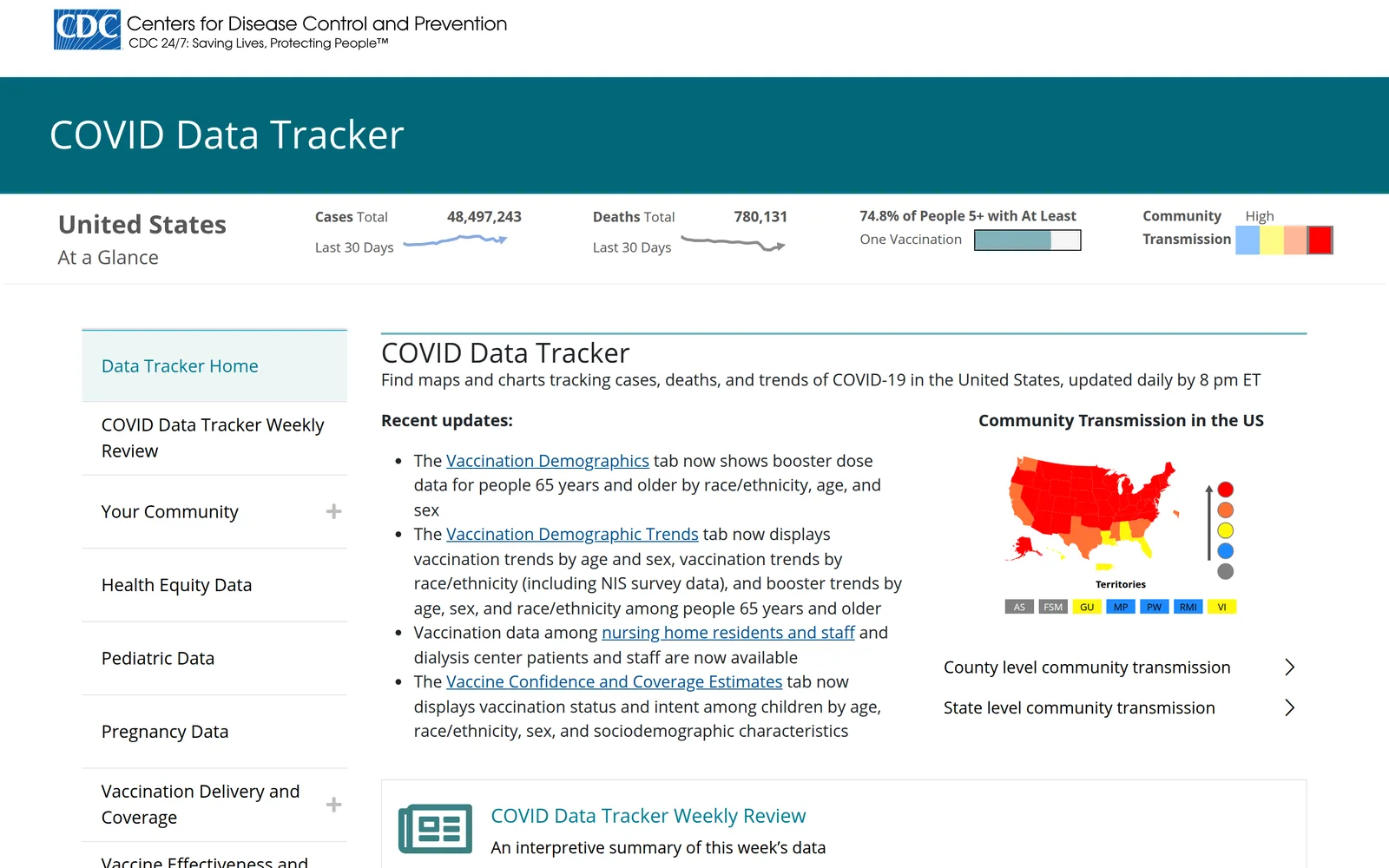Follow the Vaccination Demographic Trends link

tap(572, 535)
